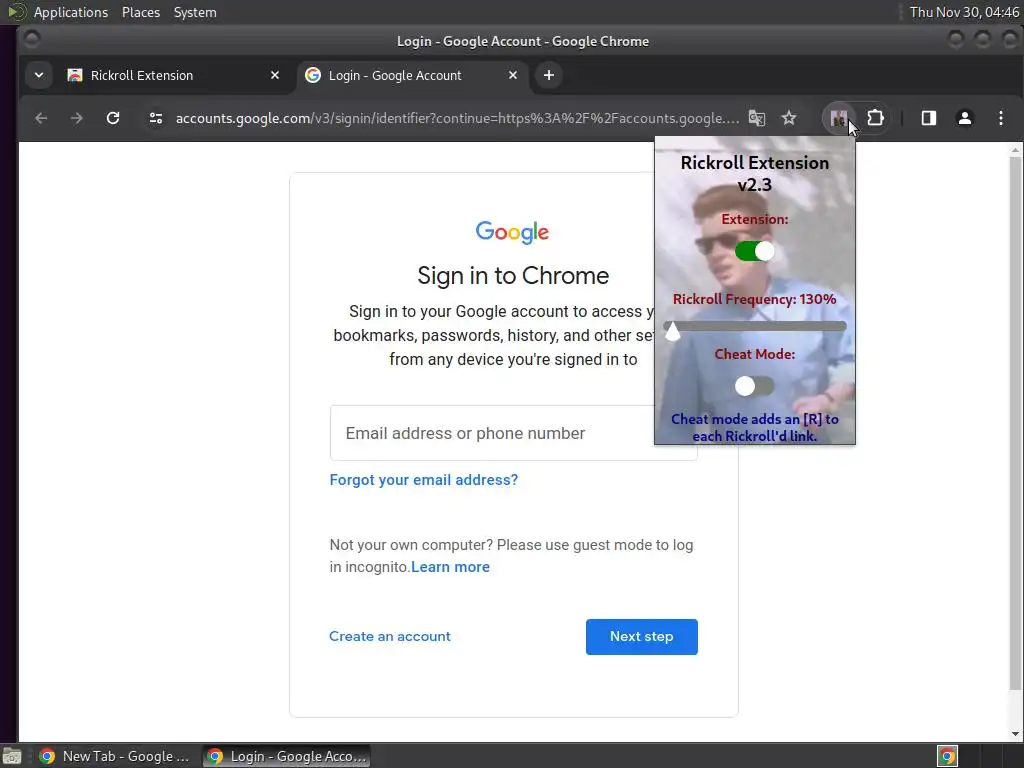Close the Login - Google Account tab
Viewport: 1024px width, 768px height.
(513, 75)
